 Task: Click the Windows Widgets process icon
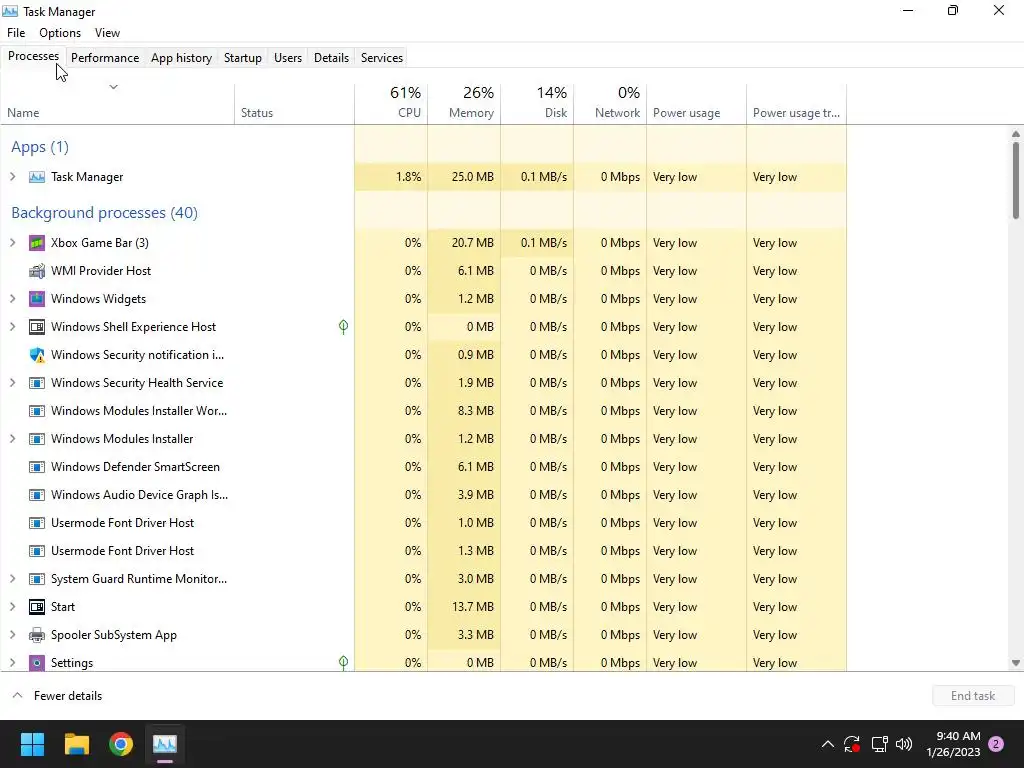[x=37, y=299]
